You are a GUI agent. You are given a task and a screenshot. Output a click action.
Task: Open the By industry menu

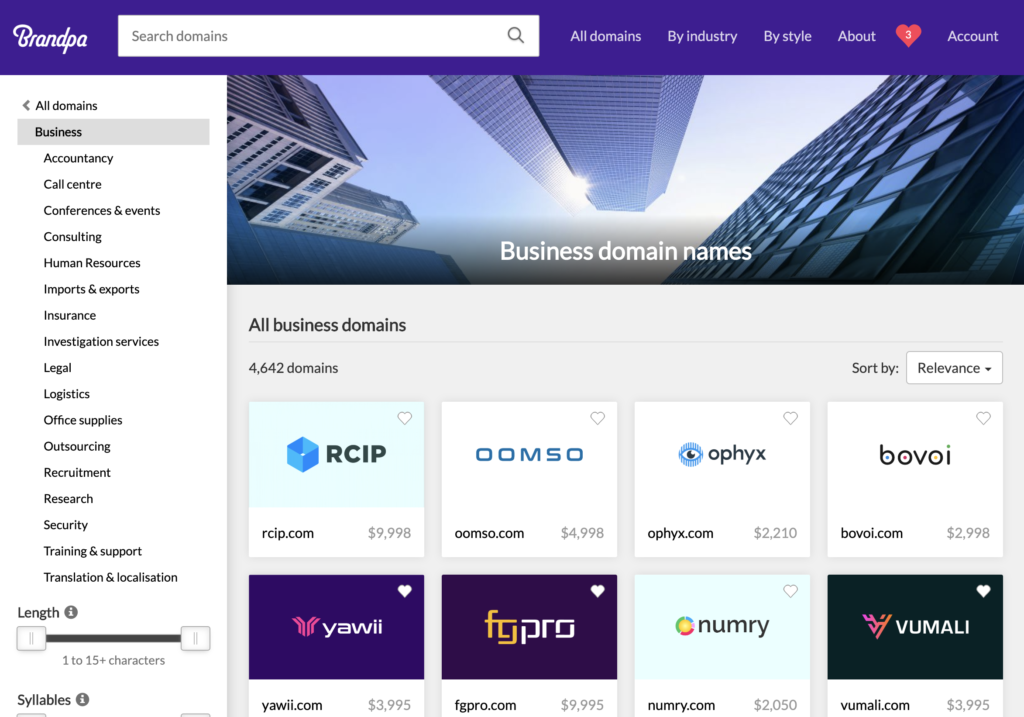[x=702, y=36]
